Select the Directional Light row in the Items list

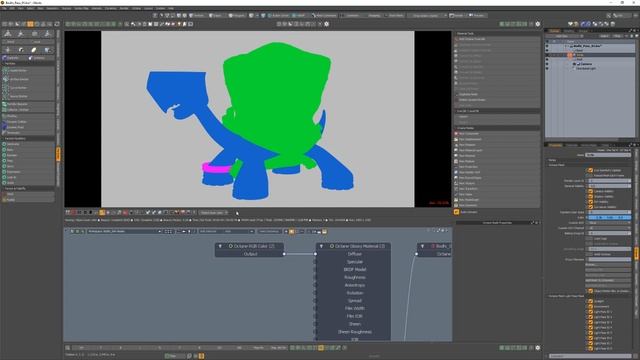tap(586, 69)
